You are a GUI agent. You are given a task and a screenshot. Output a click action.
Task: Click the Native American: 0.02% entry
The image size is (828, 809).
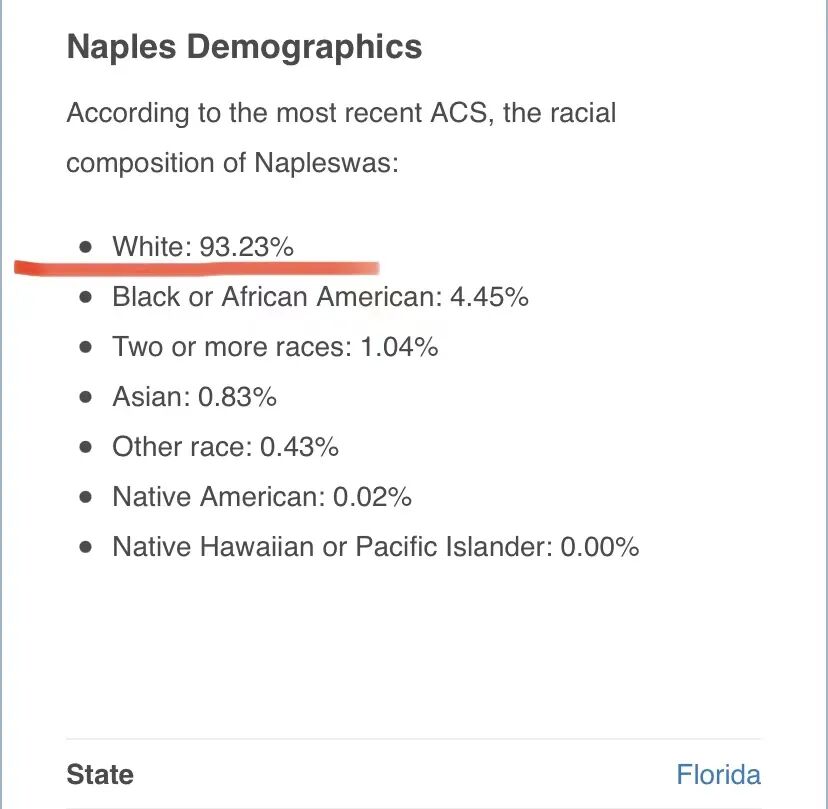pyautogui.click(x=262, y=496)
